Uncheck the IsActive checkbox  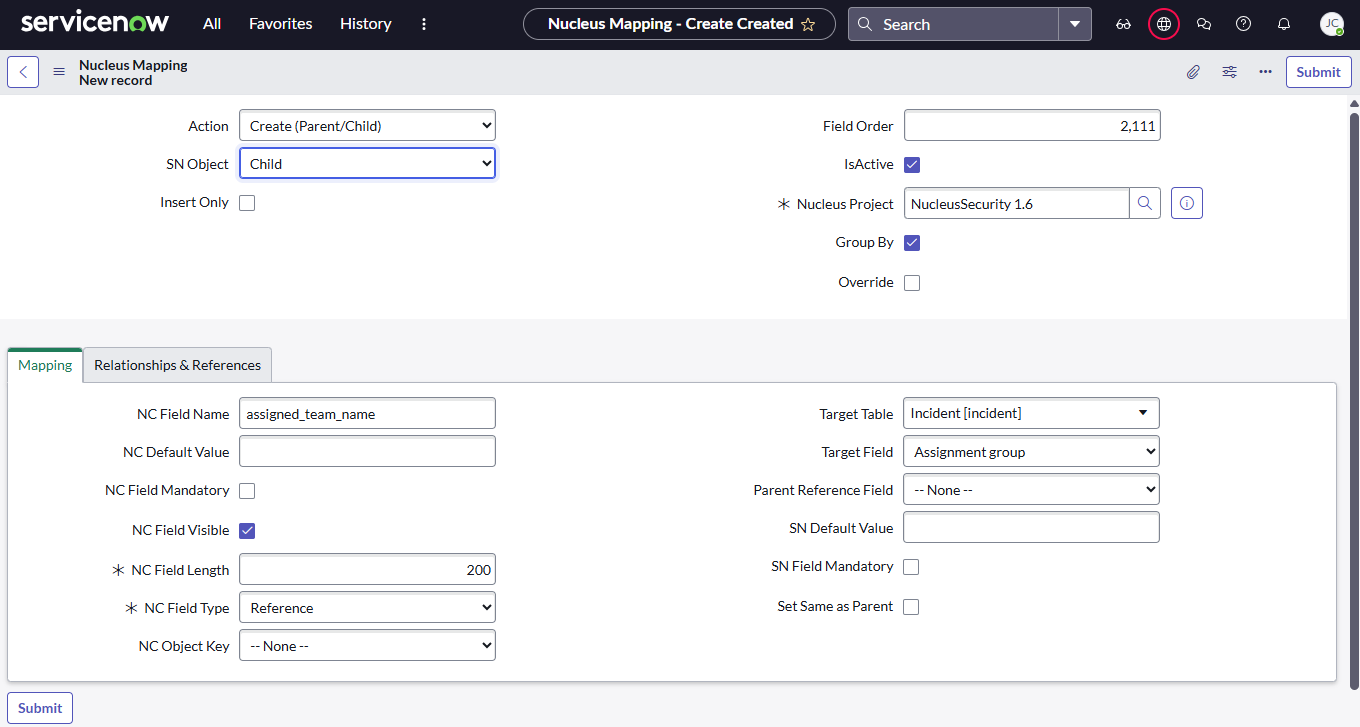[912, 165]
